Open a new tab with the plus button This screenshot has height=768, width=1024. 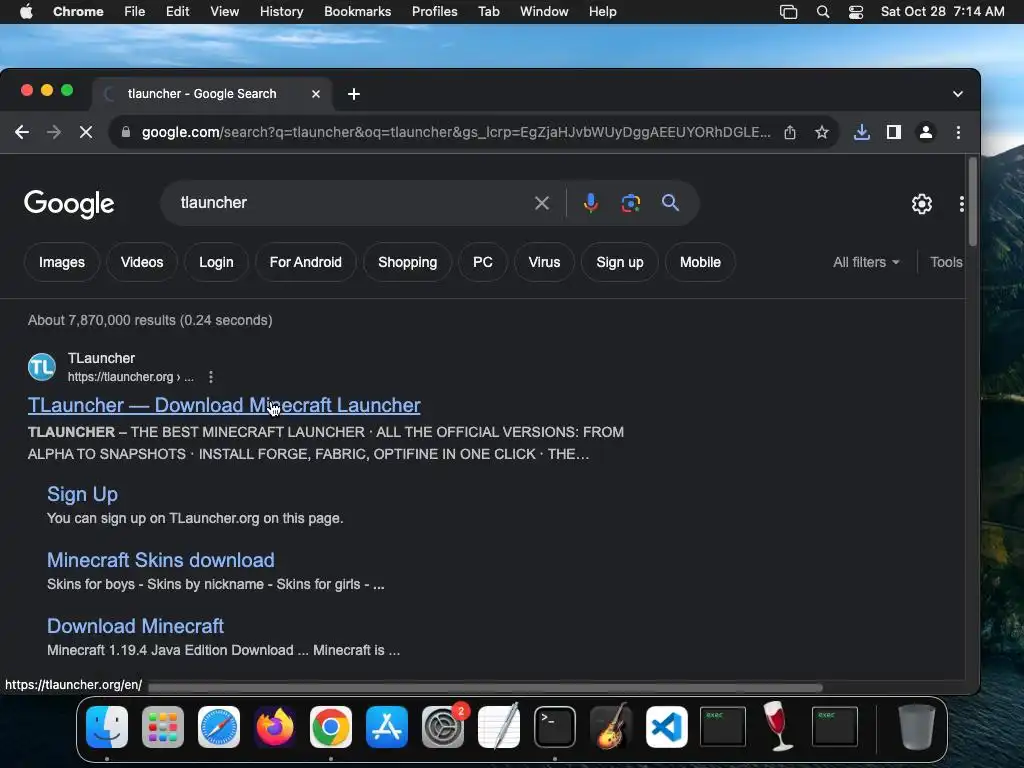coord(354,94)
